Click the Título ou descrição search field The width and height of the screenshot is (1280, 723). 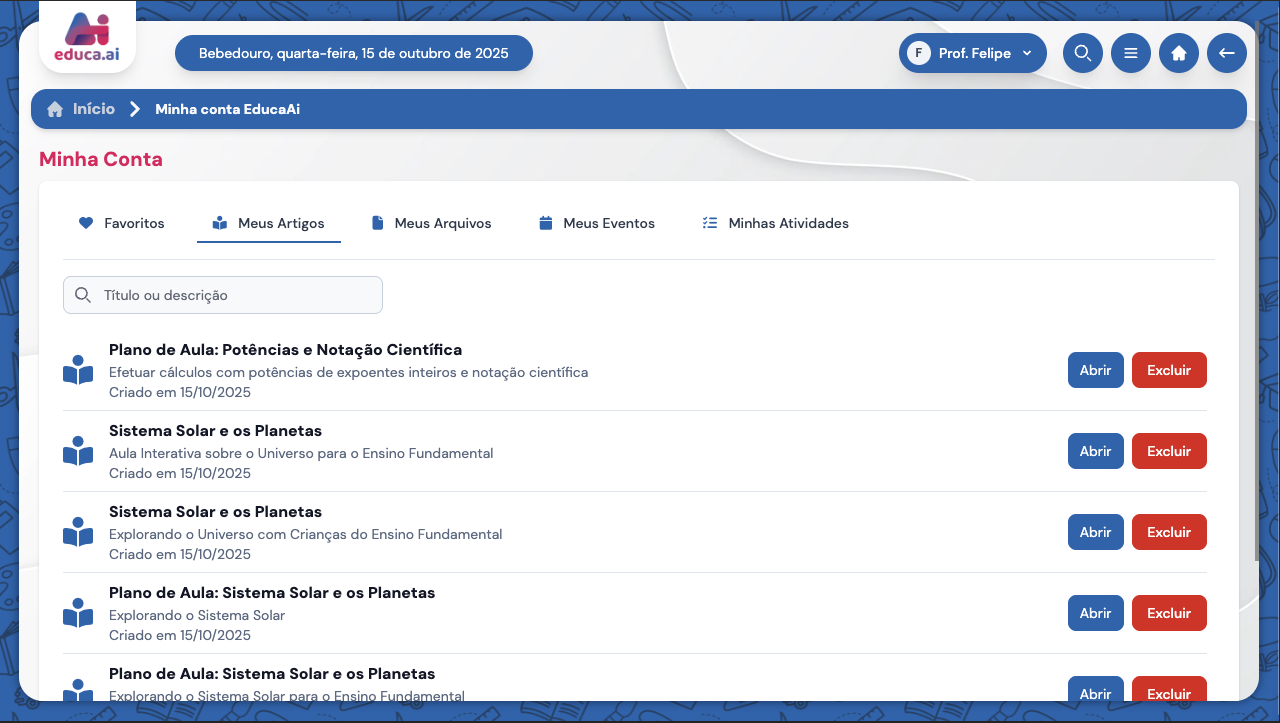(x=222, y=295)
